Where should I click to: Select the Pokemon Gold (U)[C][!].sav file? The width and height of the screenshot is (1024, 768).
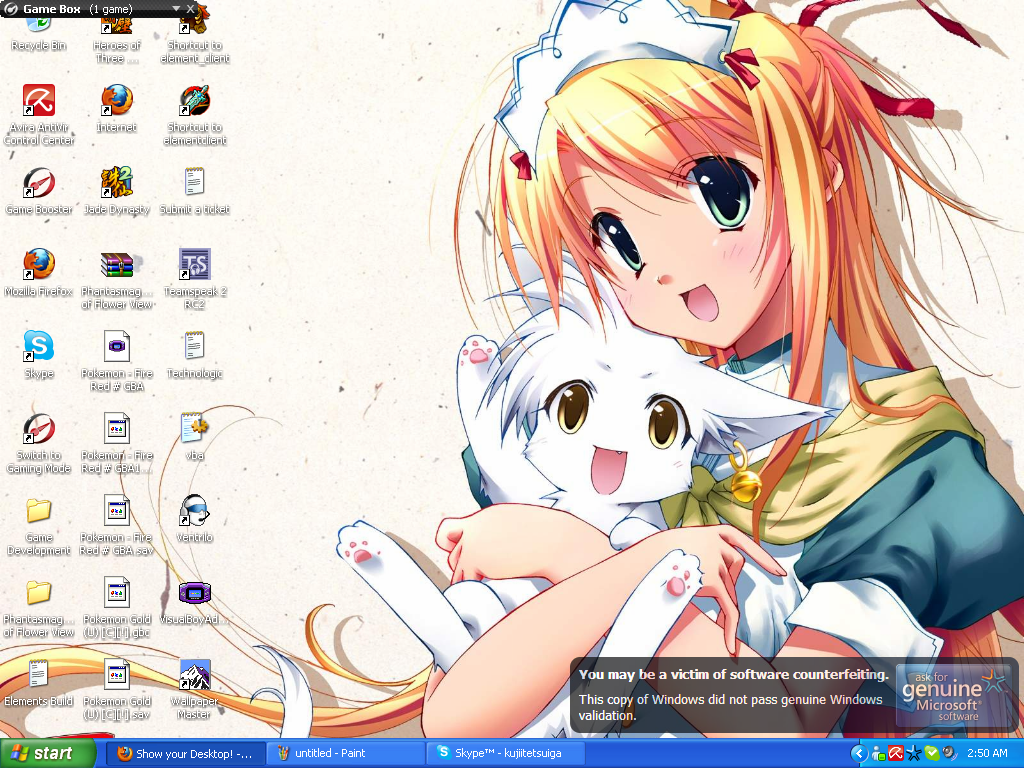[117, 691]
